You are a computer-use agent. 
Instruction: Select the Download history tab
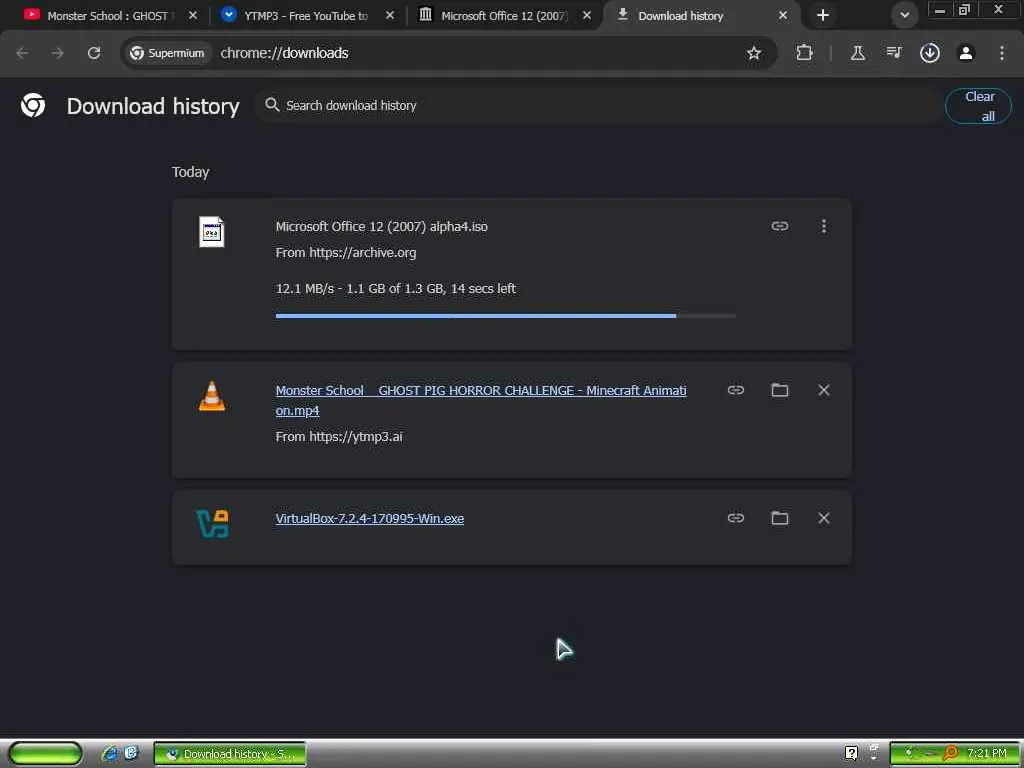[680, 16]
